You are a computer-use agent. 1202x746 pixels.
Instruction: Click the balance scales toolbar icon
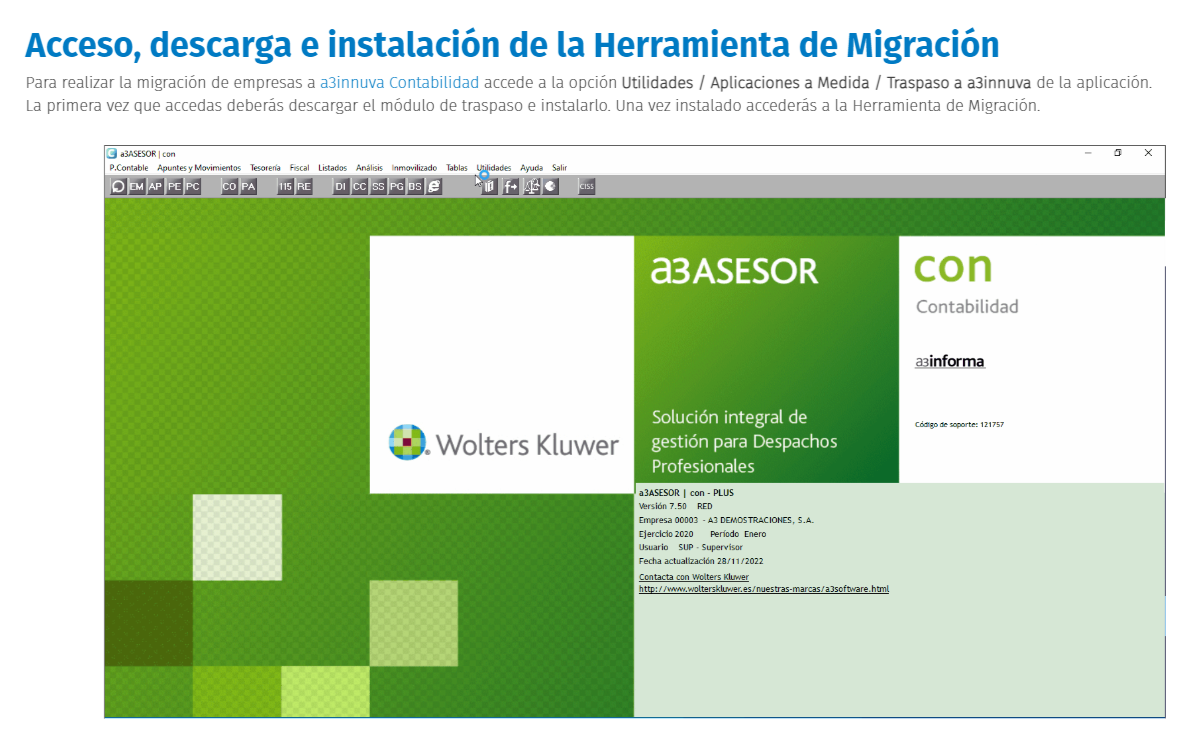pos(532,186)
